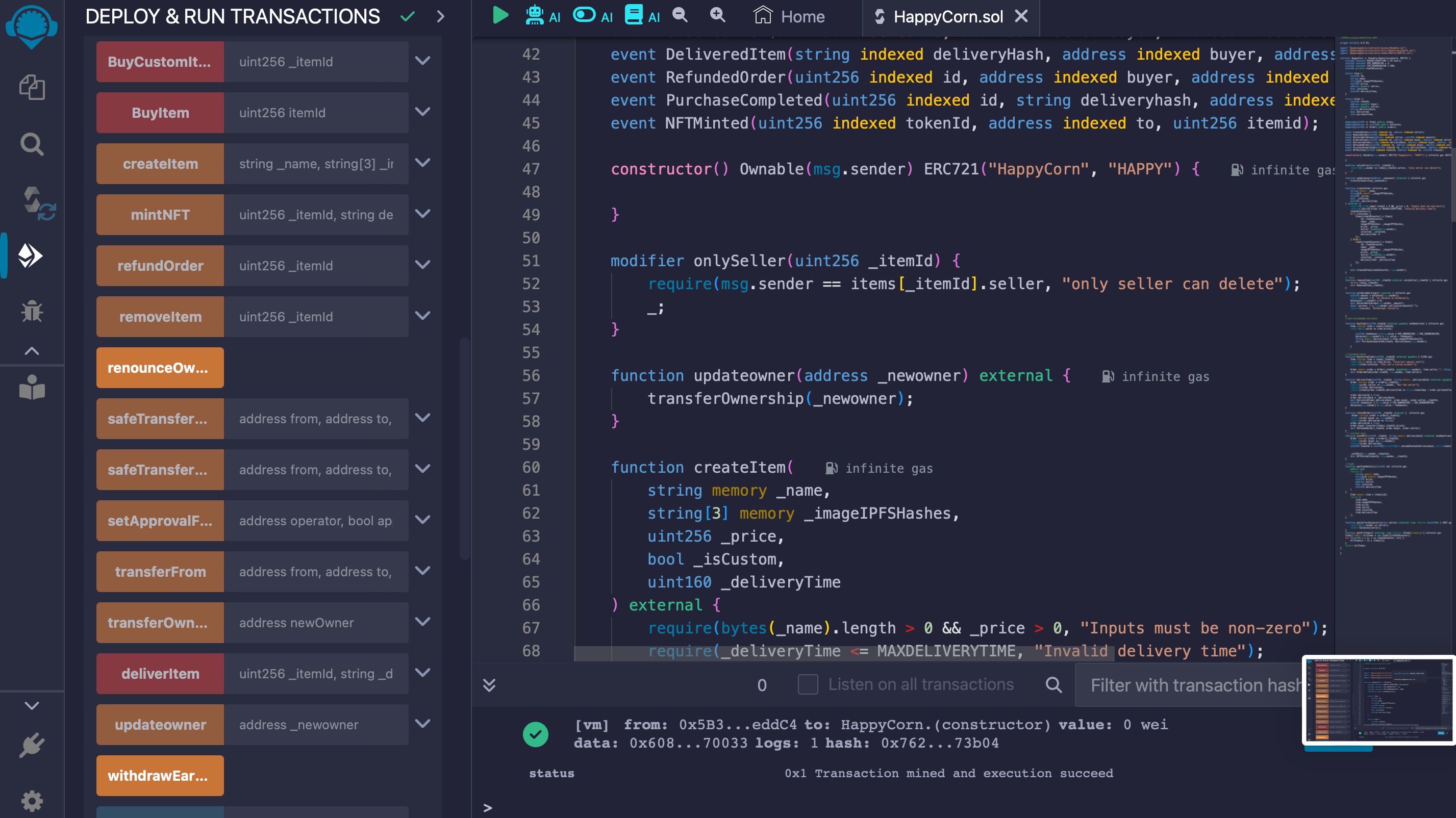Open the Solidity compiler sidebar icon
1456x818 pixels.
pyautogui.click(x=38, y=203)
